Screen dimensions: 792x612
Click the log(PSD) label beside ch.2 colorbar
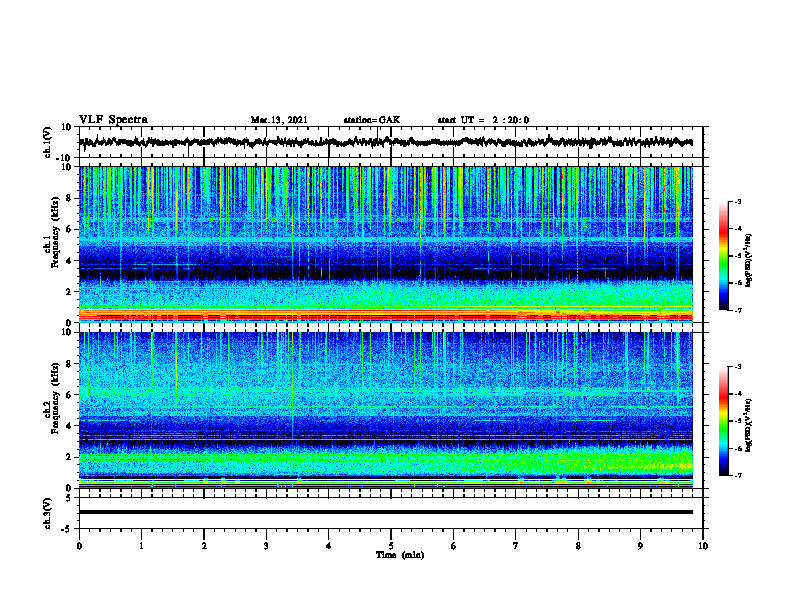tap(748, 425)
